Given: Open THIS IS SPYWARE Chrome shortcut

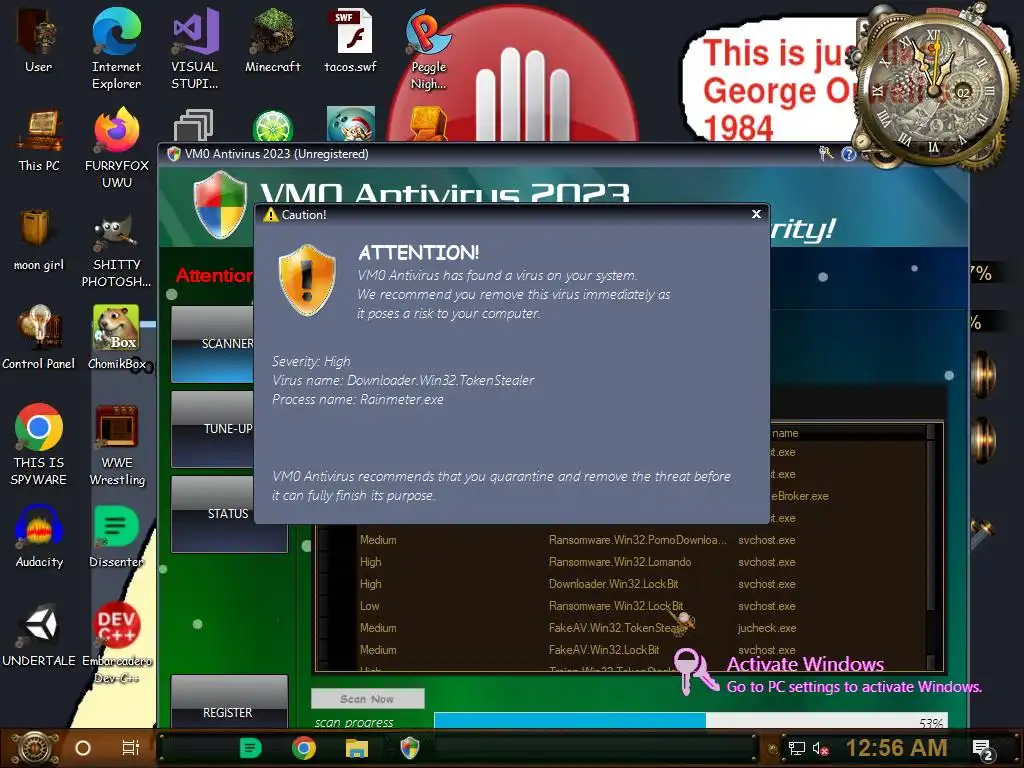Looking at the screenshot, I should coord(39,444).
